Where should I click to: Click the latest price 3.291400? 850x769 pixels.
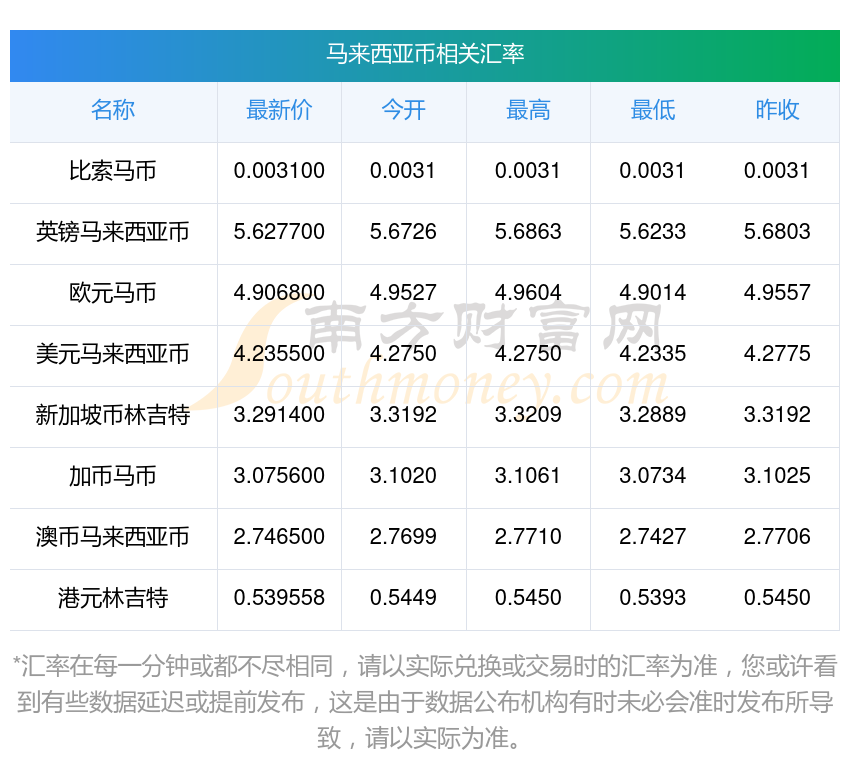(x=279, y=415)
